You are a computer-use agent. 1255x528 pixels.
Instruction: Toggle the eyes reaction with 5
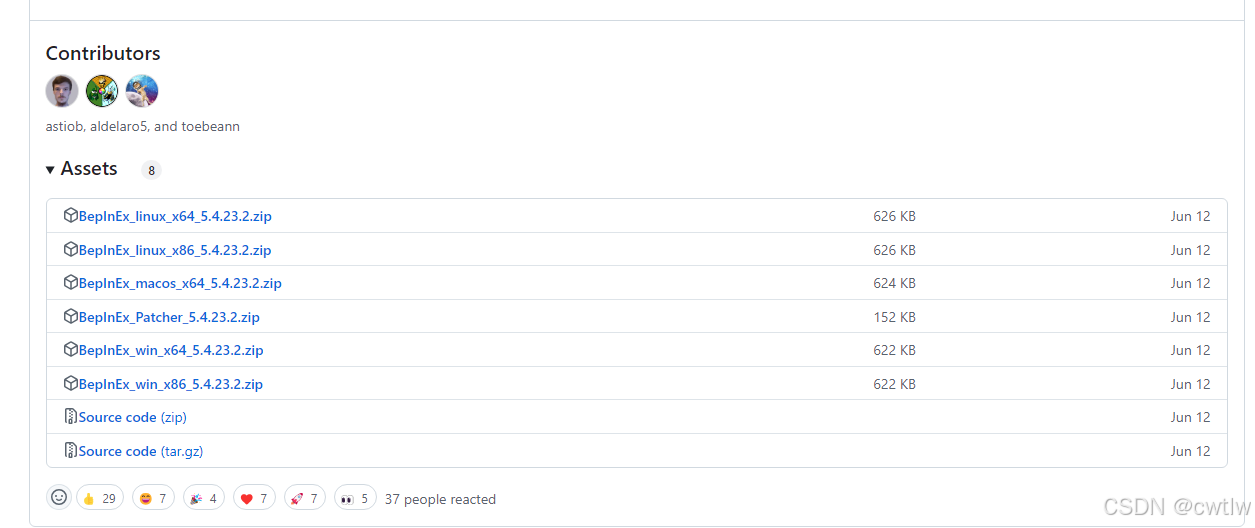(x=355, y=498)
